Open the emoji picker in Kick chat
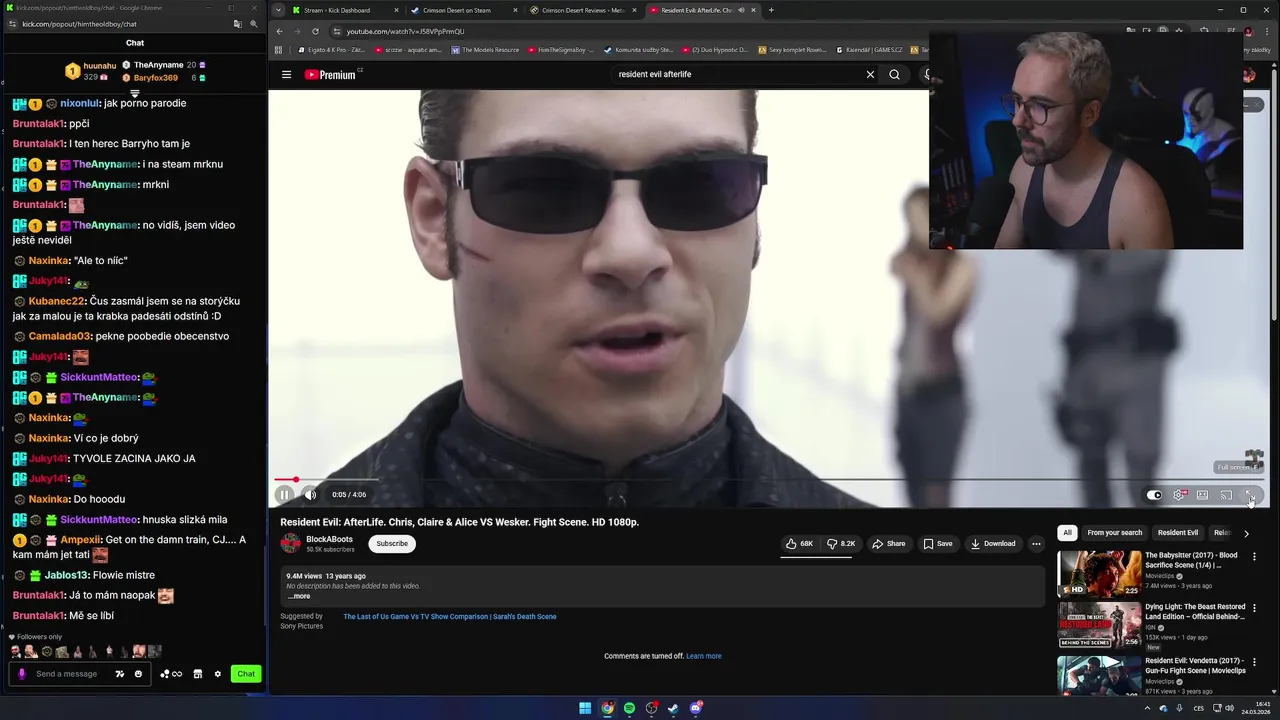The height and width of the screenshot is (720, 1280). pyautogui.click(x=138, y=674)
